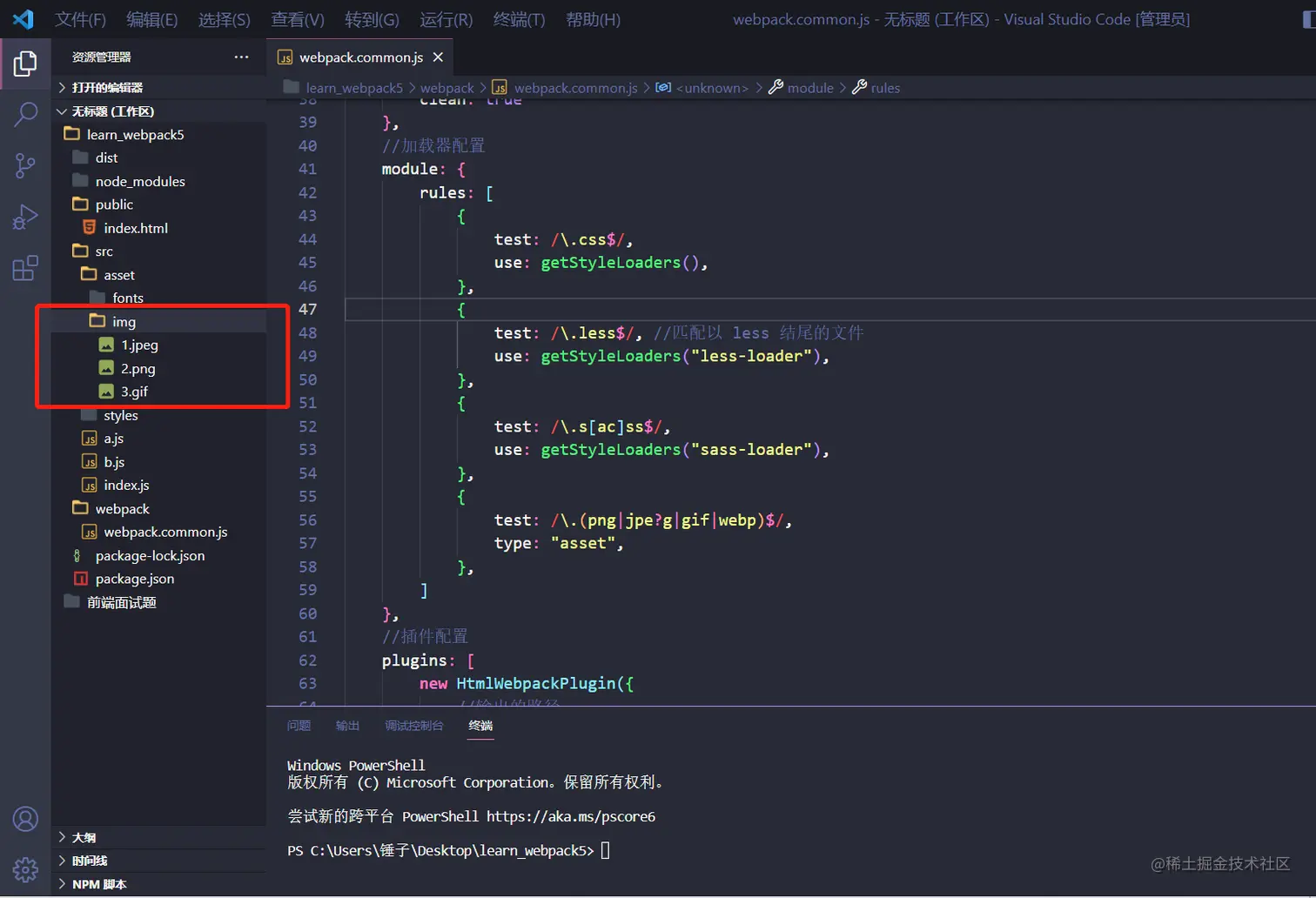
Task: Click the wrench icon beside breadcrumb module
Action: (775, 87)
